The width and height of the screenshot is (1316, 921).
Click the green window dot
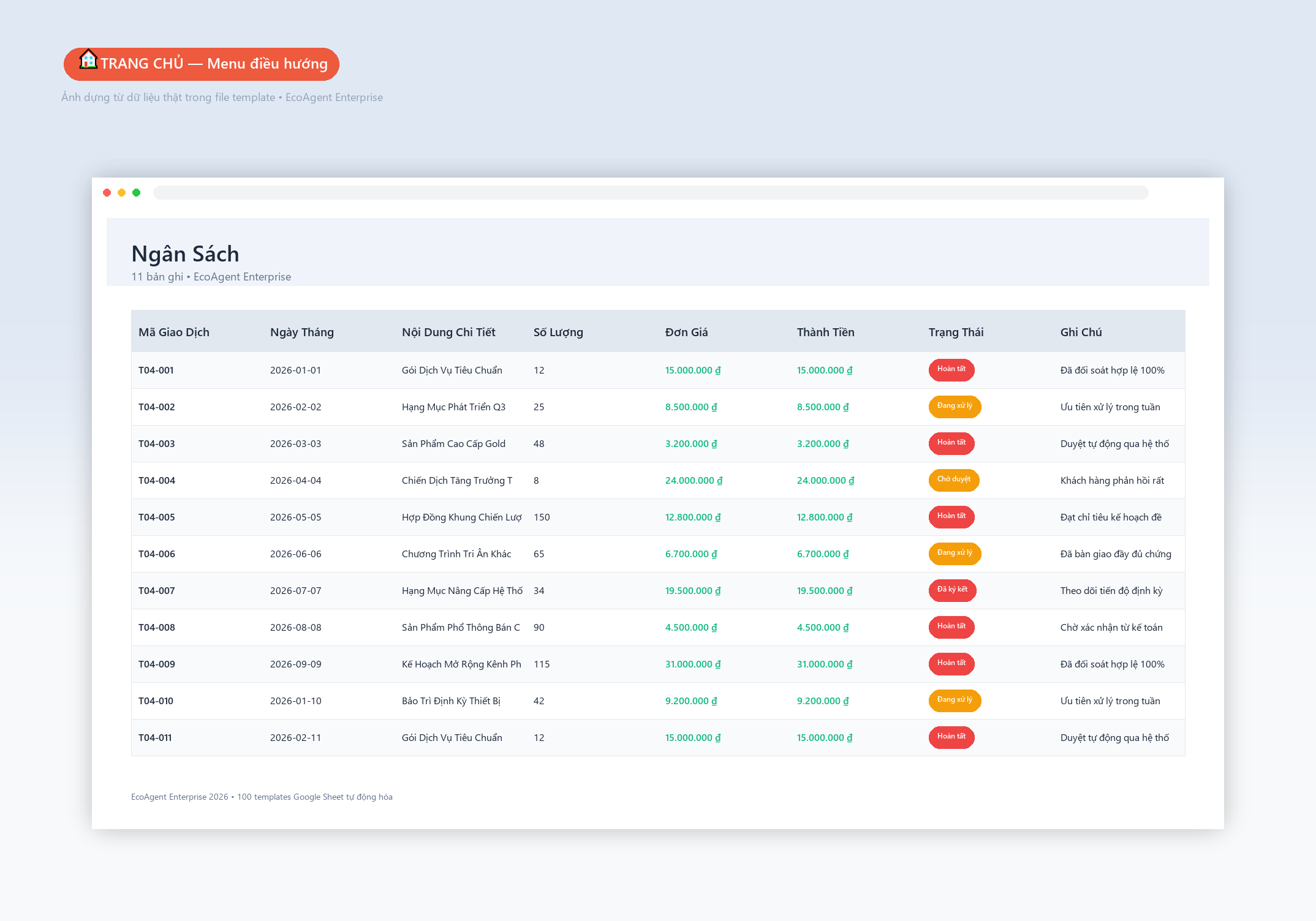137,192
